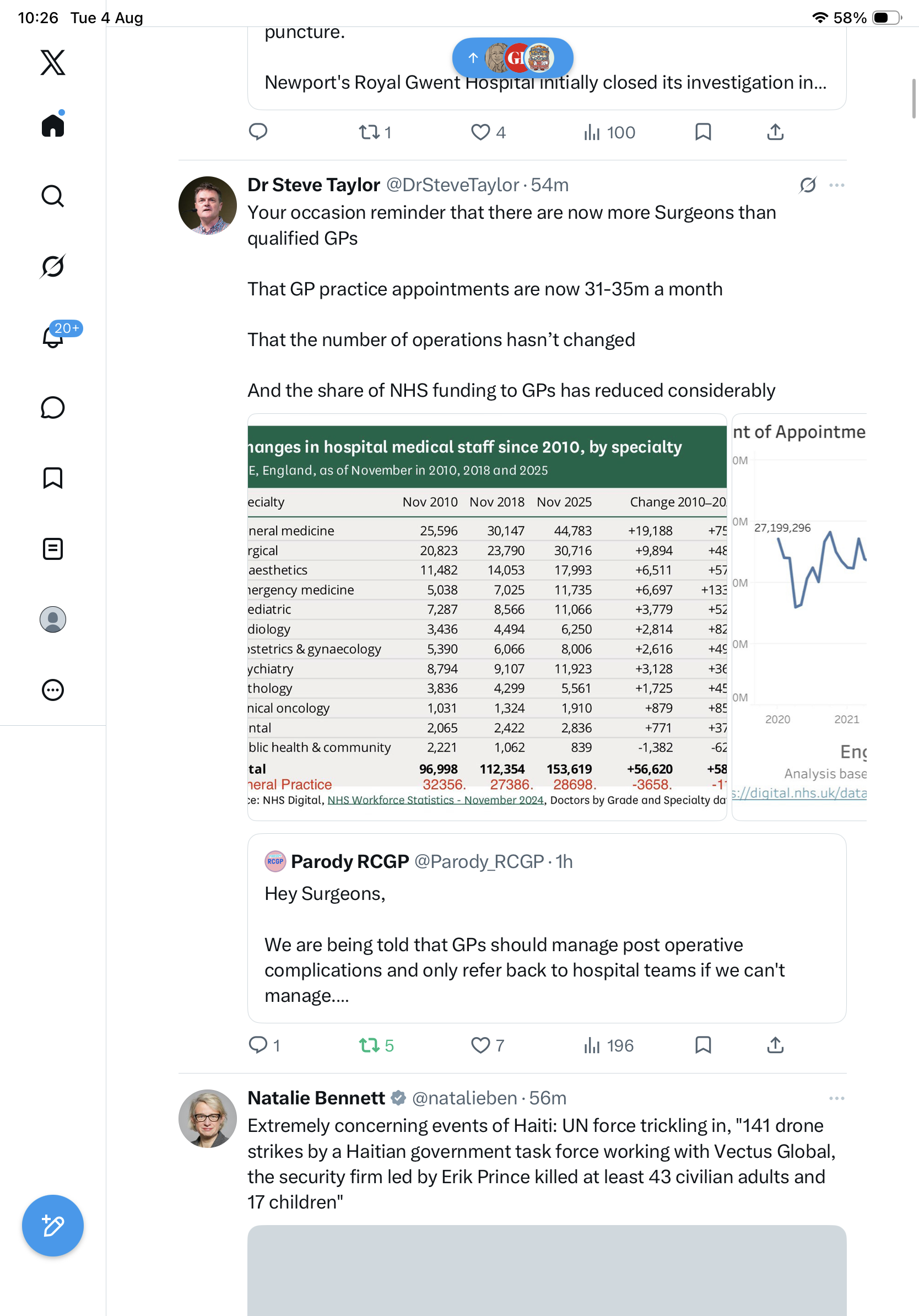This screenshot has width=919, height=1316.
Task: Toggle repost on Dr Steve Taylor's post
Action: [x=376, y=1045]
